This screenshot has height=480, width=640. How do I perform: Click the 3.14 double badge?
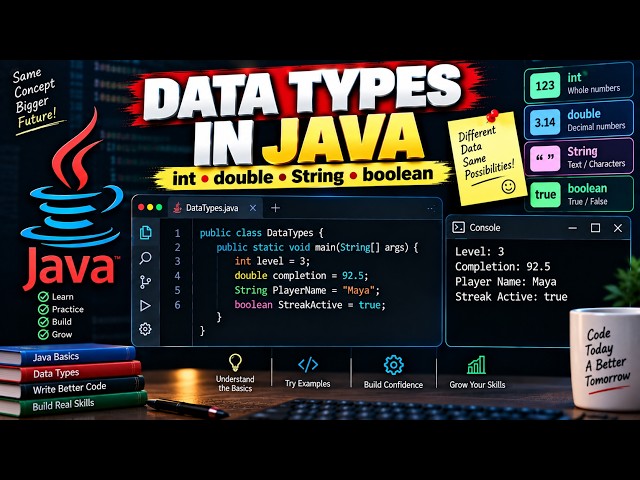pyautogui.click(x=545, y=122)
